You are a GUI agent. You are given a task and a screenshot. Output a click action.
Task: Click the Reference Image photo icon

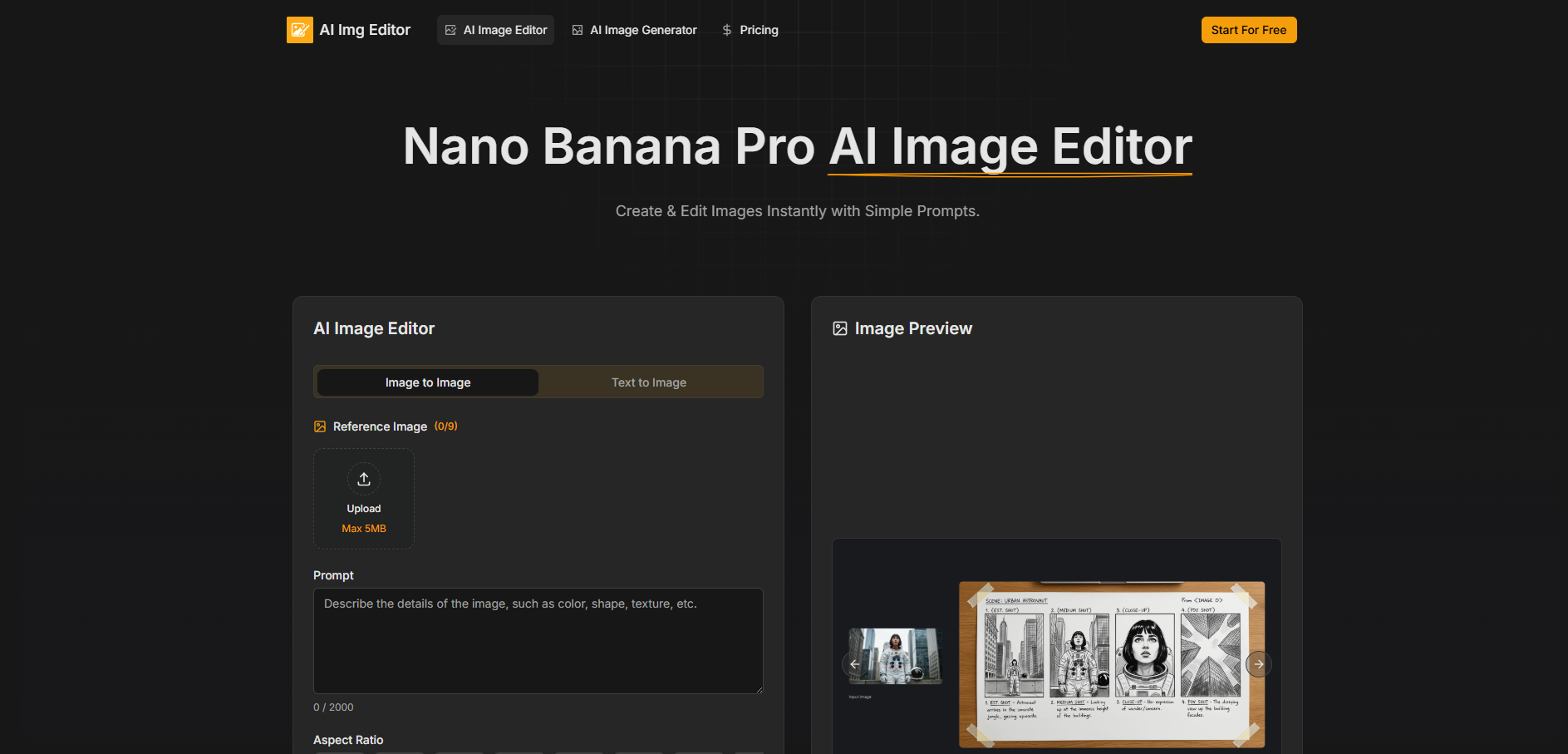pos(319,426)
